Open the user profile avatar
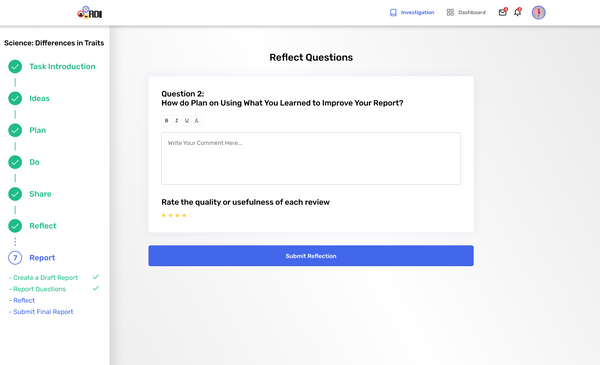The height and width of the screenshot is (365, 600). [538, 13]
